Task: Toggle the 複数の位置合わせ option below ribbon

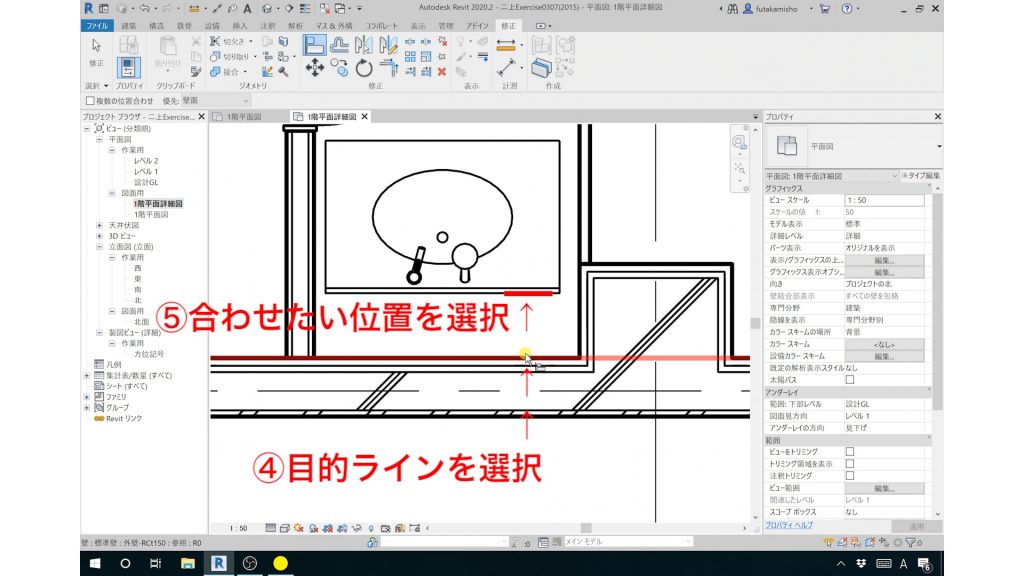Action: (88, 100)
